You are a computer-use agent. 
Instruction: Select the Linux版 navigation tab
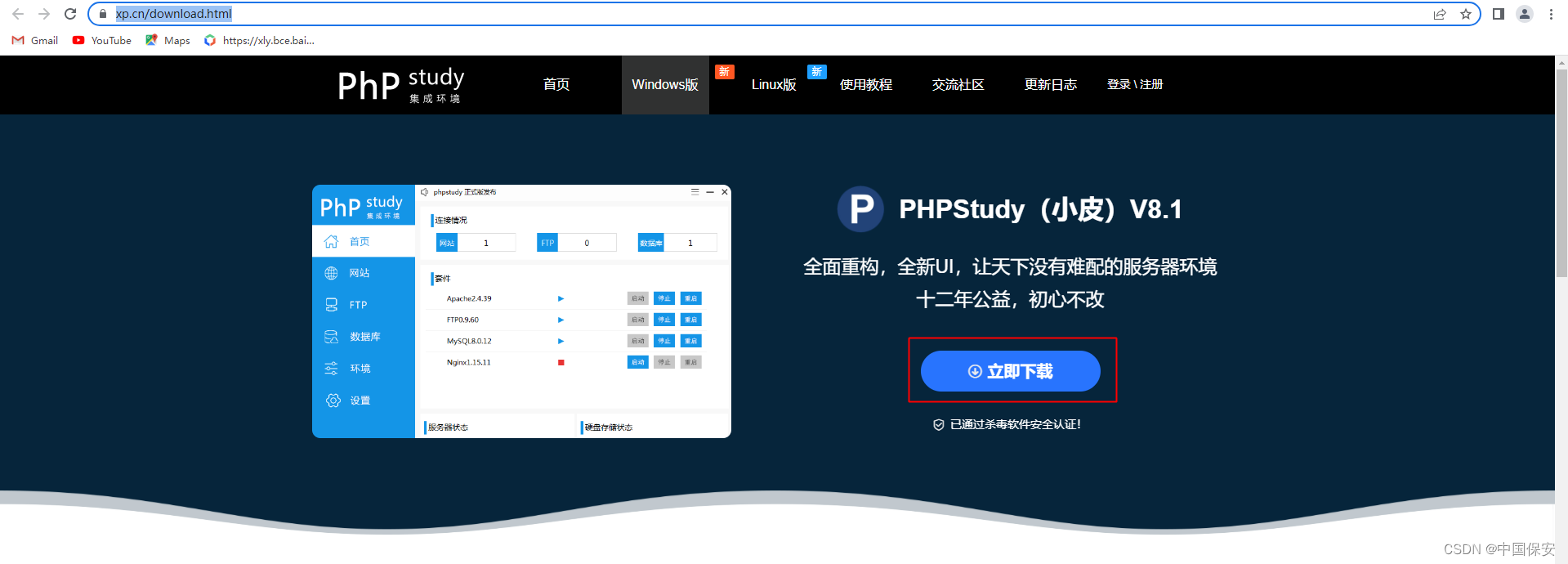tap(774, 84)
